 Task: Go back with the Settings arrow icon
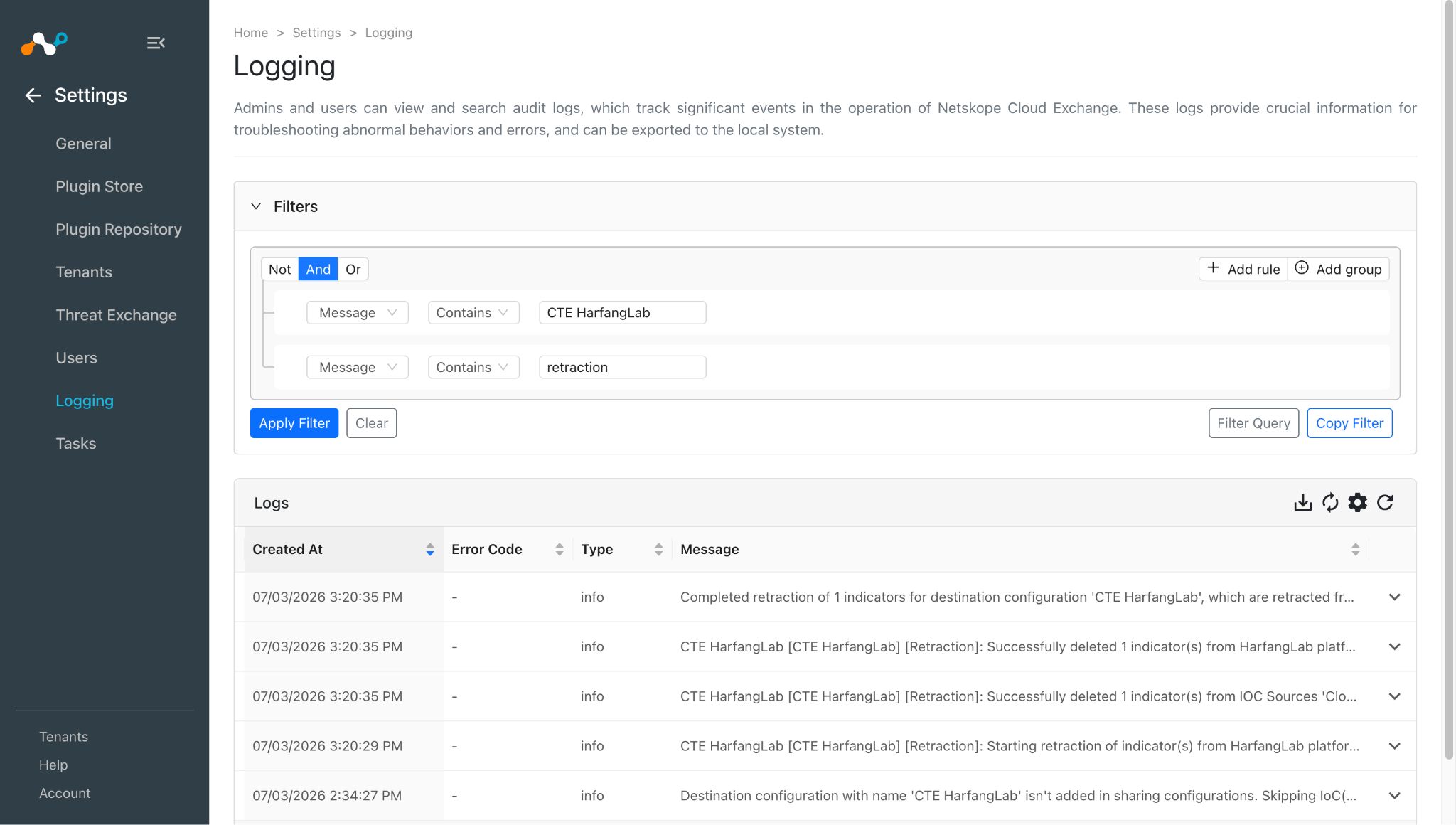point(33,95)
